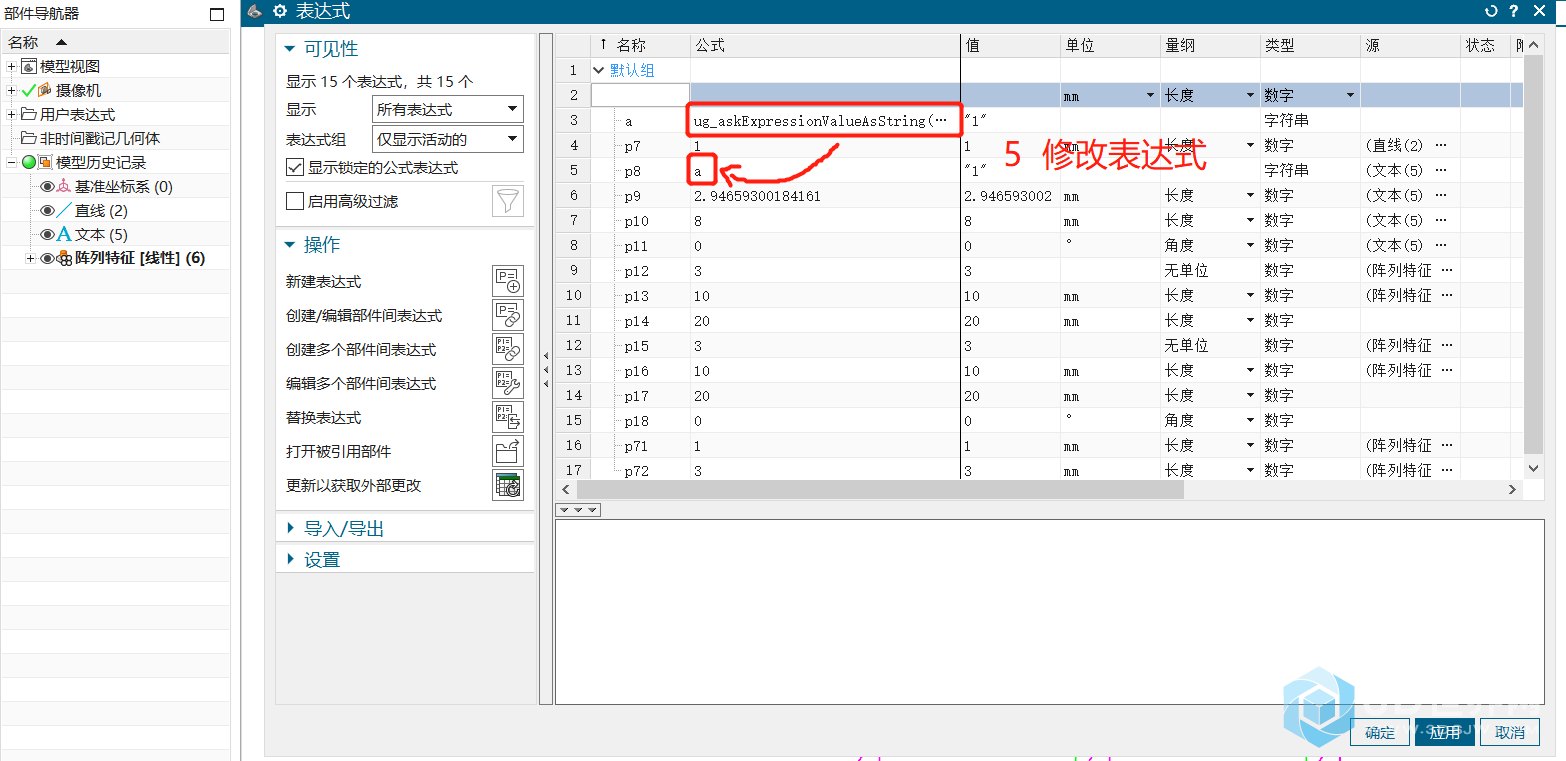Viewport: 1566px width, 761px height.
Task: Click the formula value 2.94659300184161
Action: tap(757, 196)
